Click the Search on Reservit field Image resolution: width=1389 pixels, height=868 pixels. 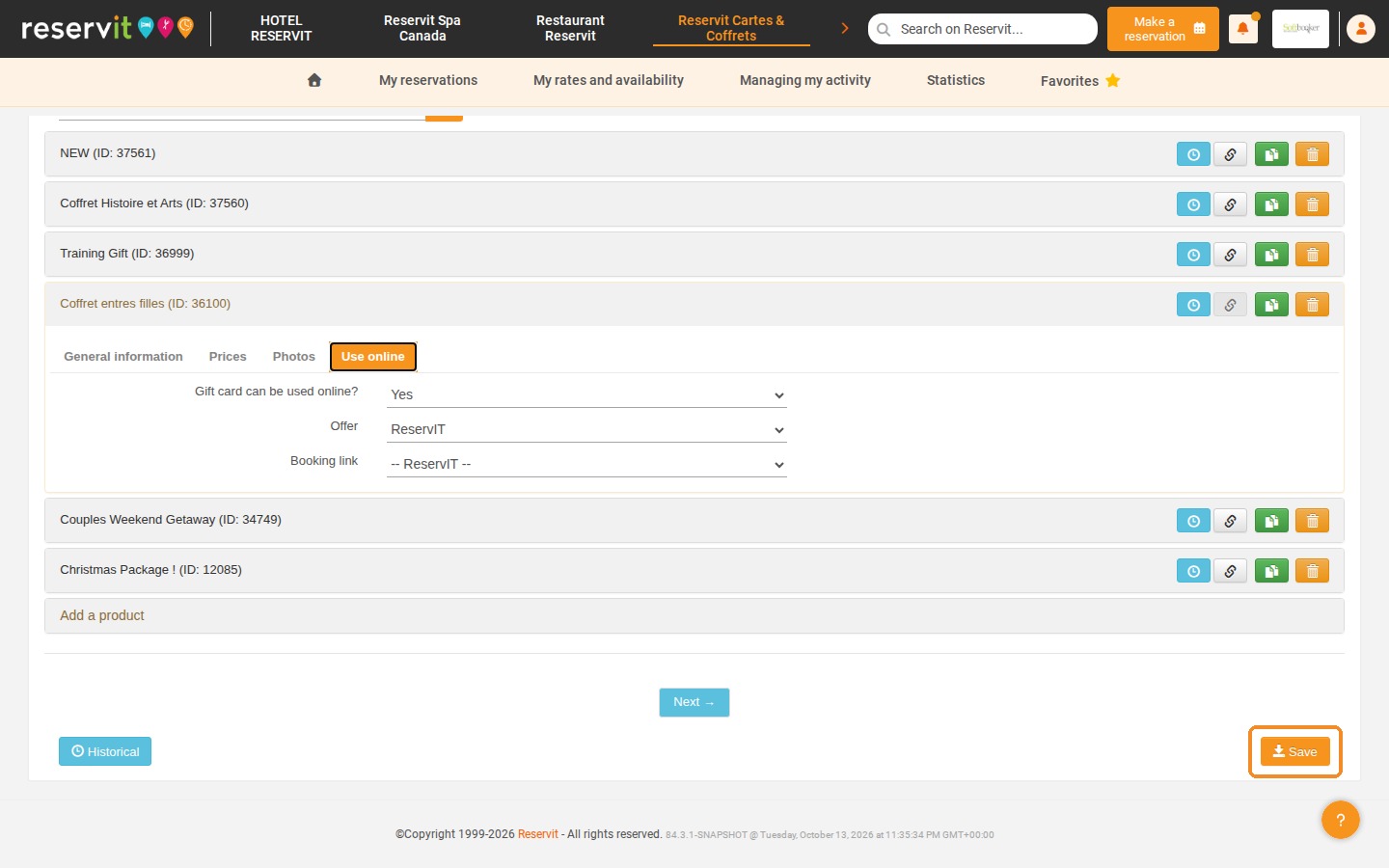coord(983,29)
